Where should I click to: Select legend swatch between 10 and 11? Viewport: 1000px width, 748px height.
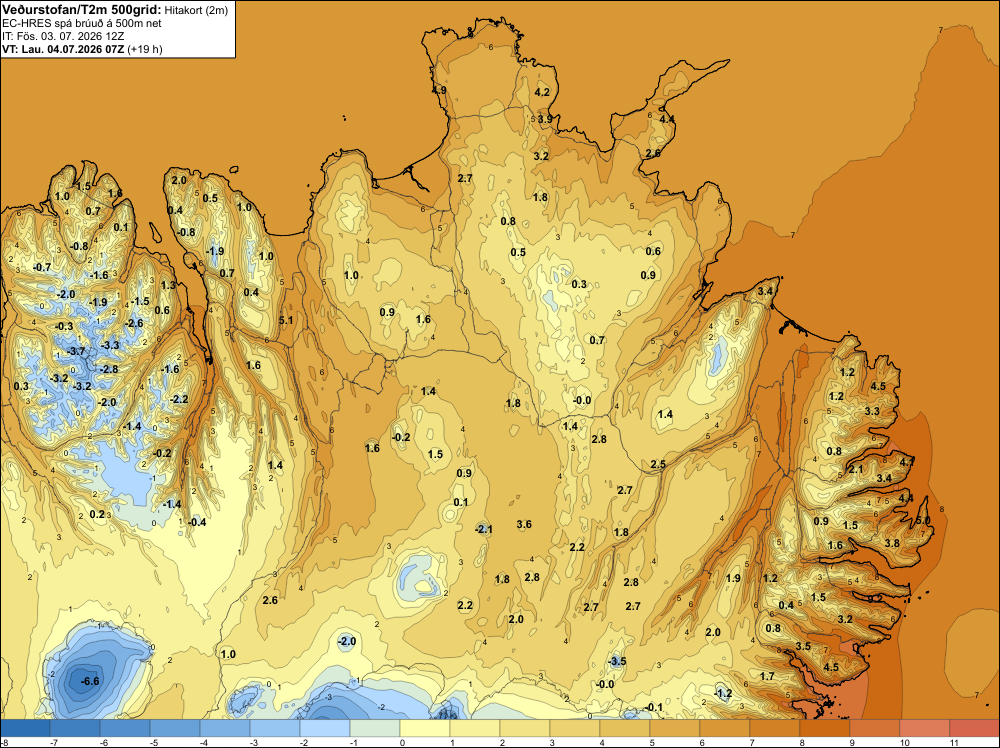click(x=924, y=728)
